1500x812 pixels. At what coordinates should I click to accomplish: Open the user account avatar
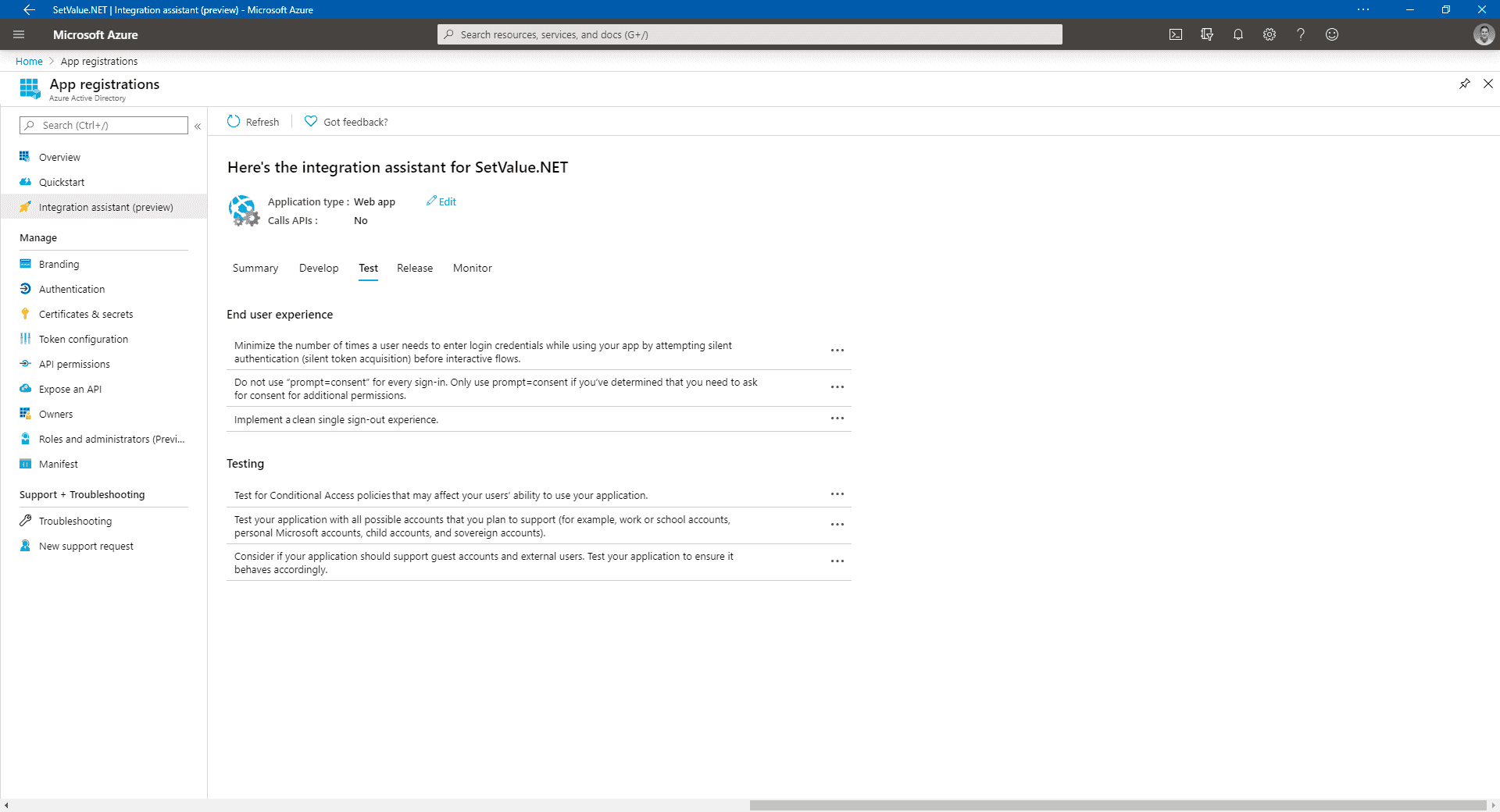1484,34
